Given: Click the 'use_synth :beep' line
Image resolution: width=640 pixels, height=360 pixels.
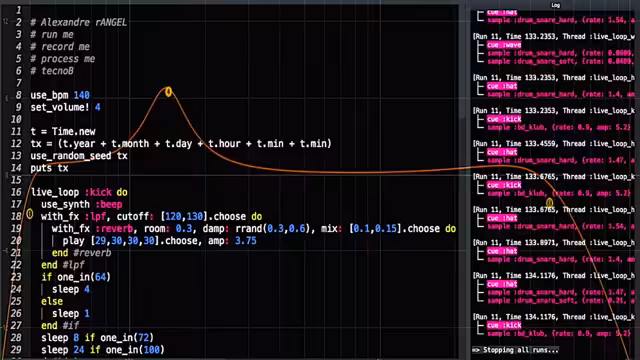Looking at the screenshot, I should tap(82, 204).
